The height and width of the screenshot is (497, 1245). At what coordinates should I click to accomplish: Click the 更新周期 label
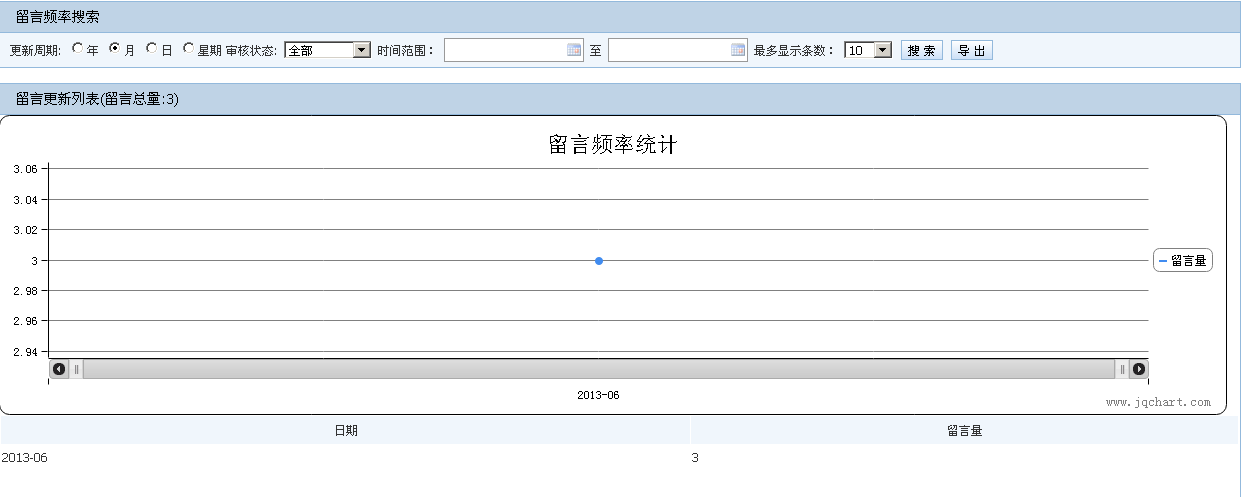(x=36, y=50)
